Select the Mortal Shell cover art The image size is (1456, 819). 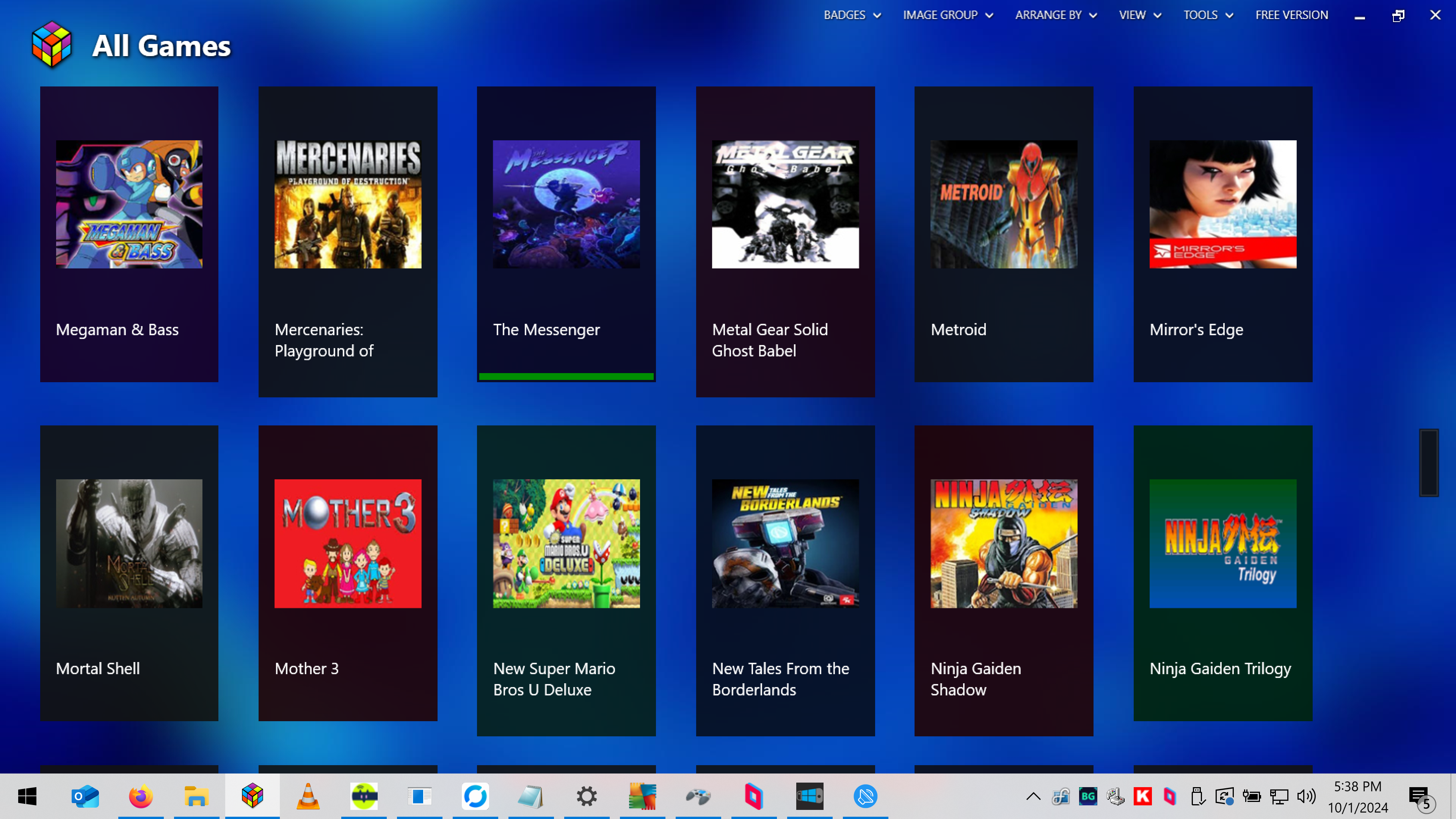(129, 543)
